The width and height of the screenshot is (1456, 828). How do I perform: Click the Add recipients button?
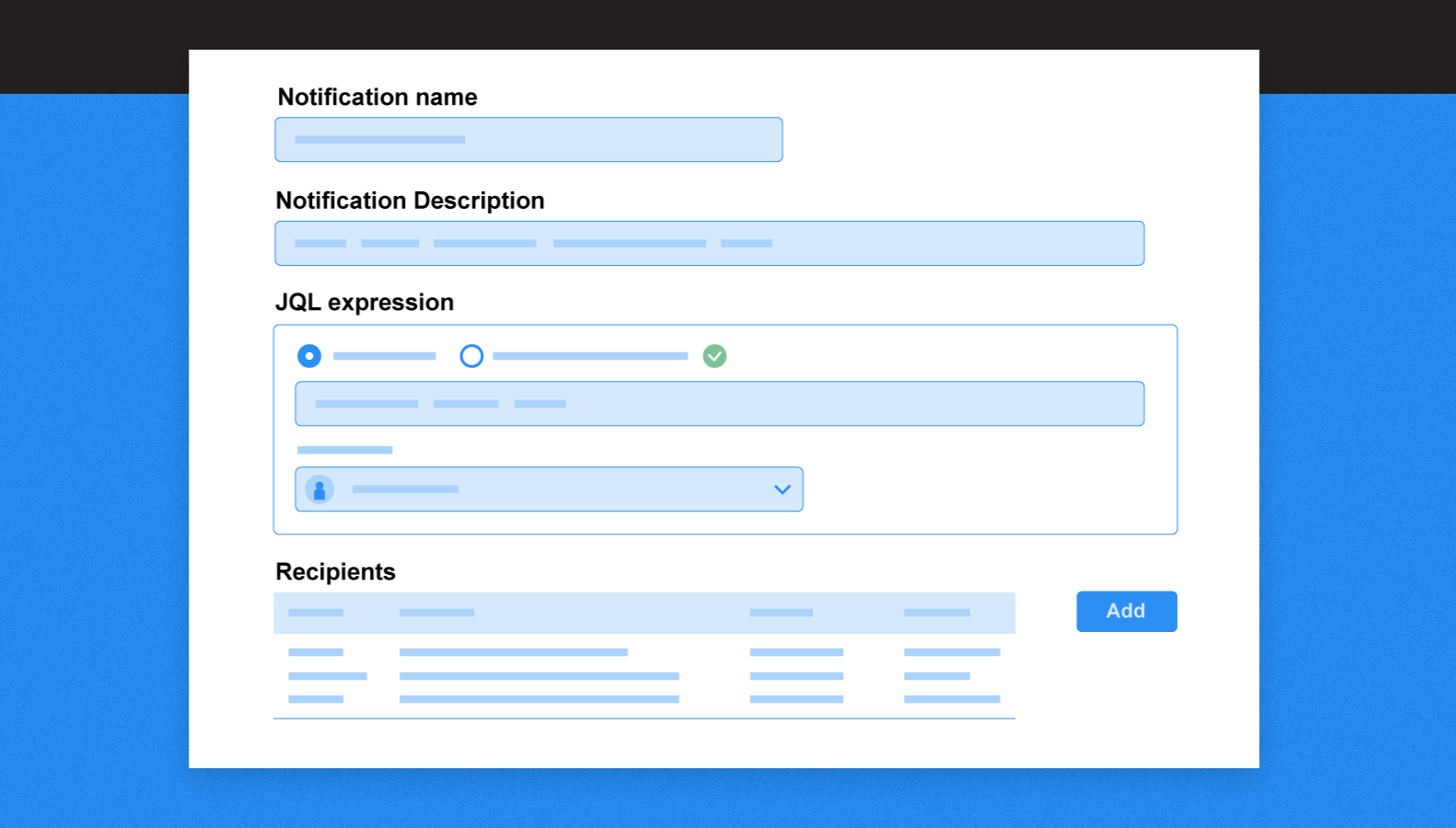click(1126, 611)
